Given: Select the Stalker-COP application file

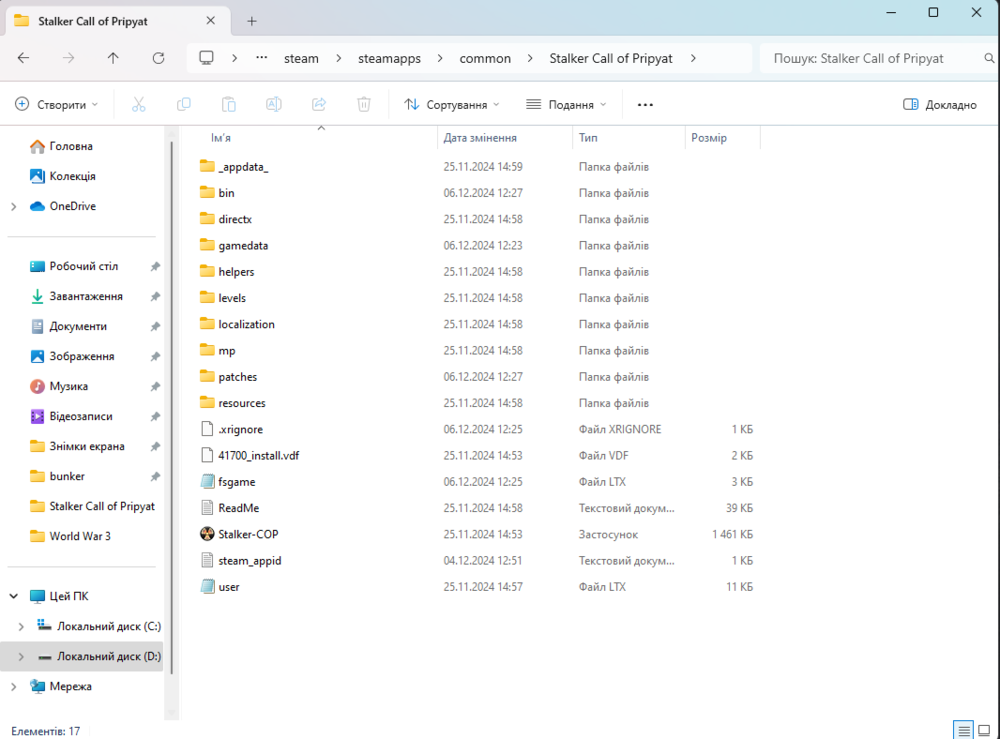Looking at the screenshot, I should 248,534.
